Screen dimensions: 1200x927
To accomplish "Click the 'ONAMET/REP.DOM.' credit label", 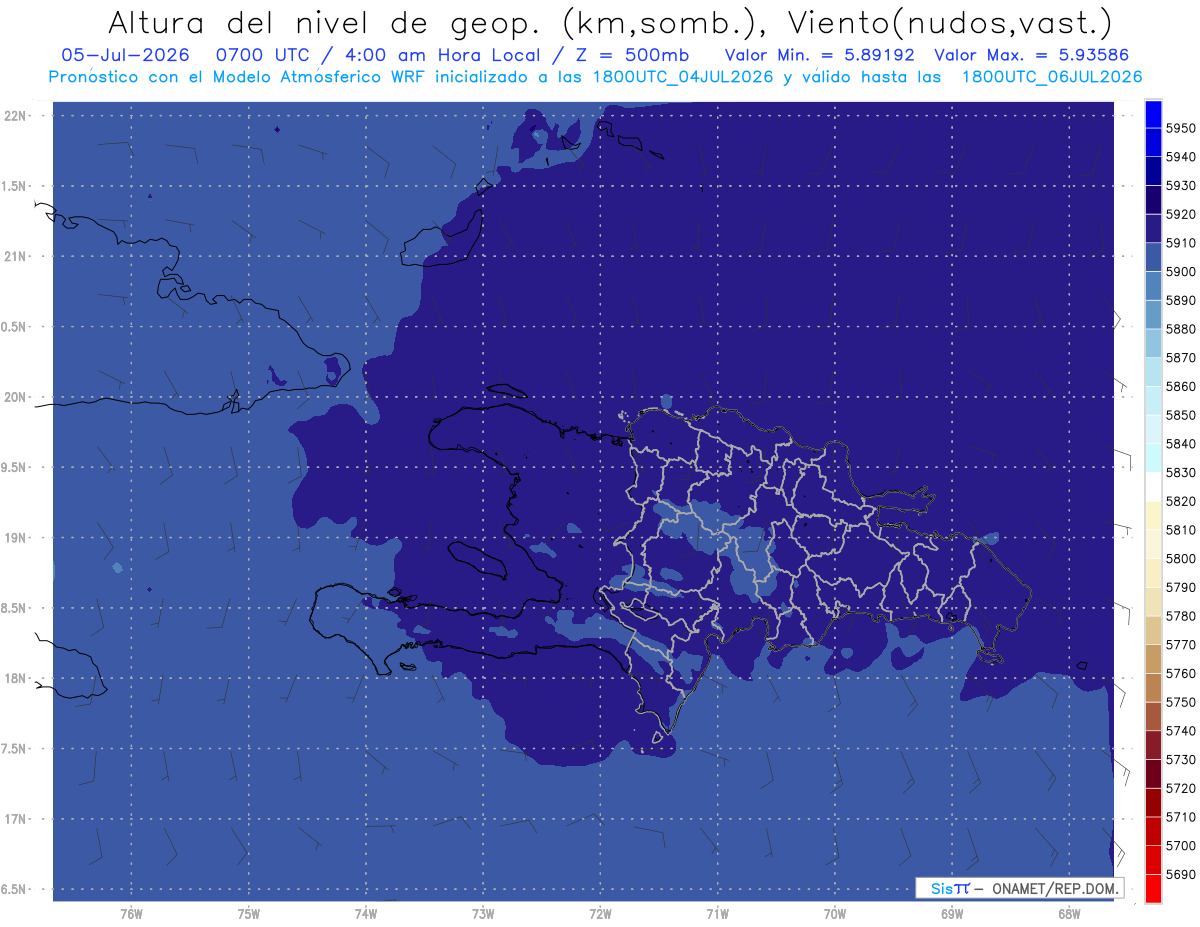I will pos(1056,888).
